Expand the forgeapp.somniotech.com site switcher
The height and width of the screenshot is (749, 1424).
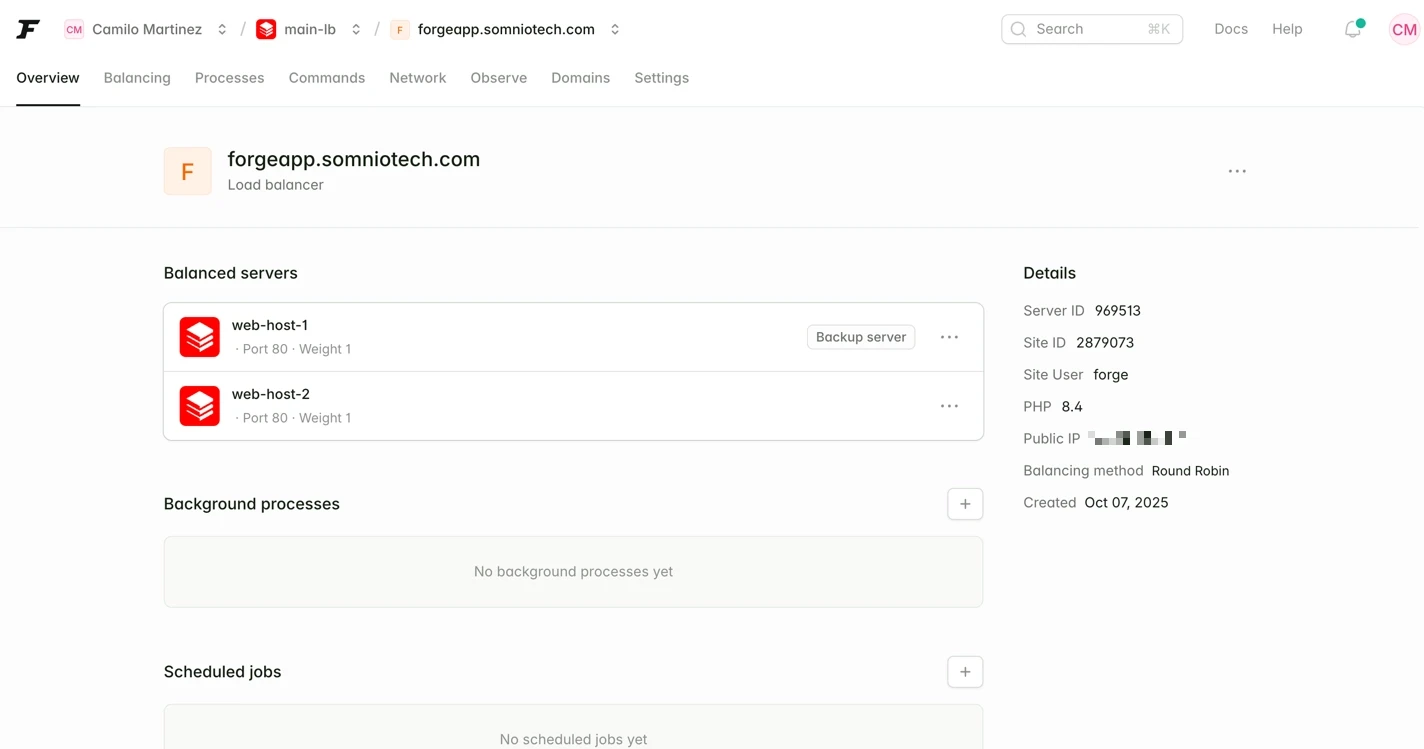coord(615,30)
